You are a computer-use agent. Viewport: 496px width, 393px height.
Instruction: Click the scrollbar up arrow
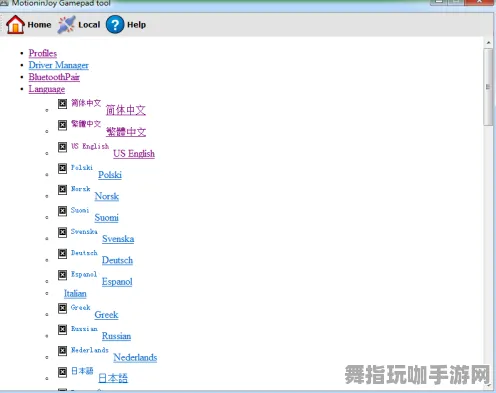click(x=488, y=43)
